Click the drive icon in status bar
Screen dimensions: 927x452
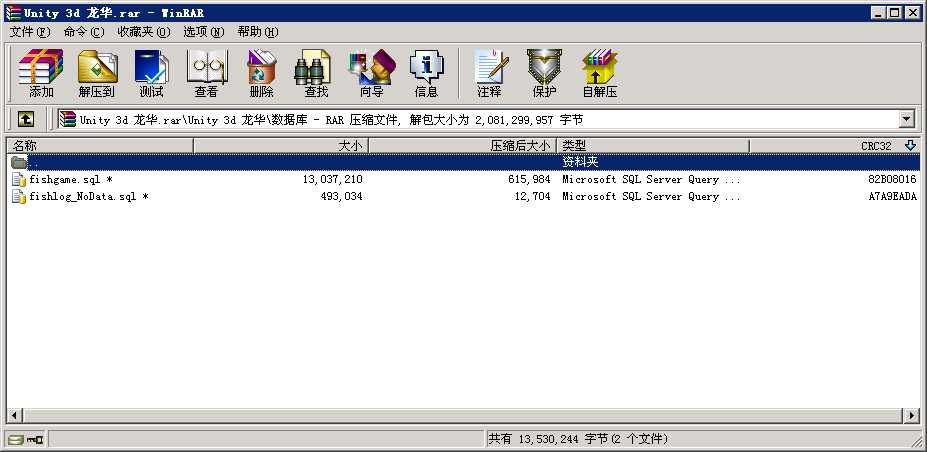(16, 440)
